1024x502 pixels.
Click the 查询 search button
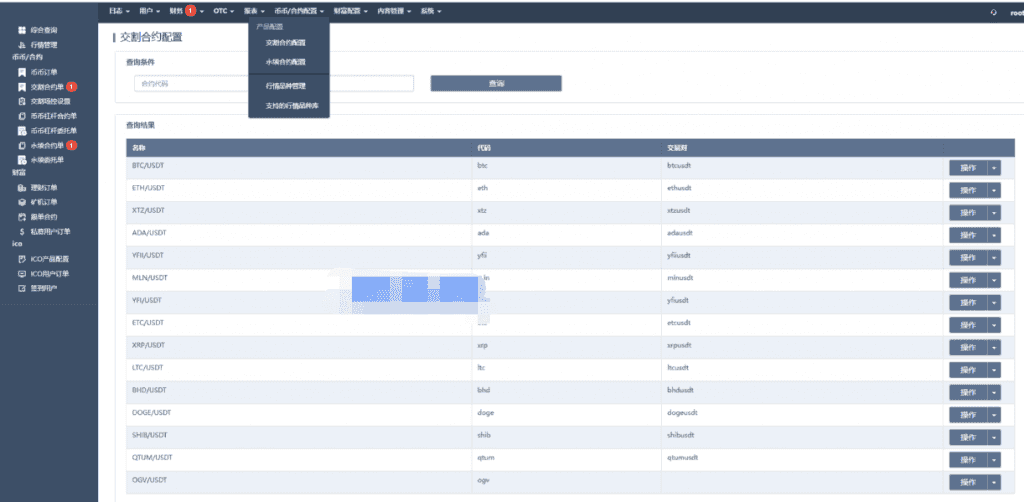coord(496,84)
